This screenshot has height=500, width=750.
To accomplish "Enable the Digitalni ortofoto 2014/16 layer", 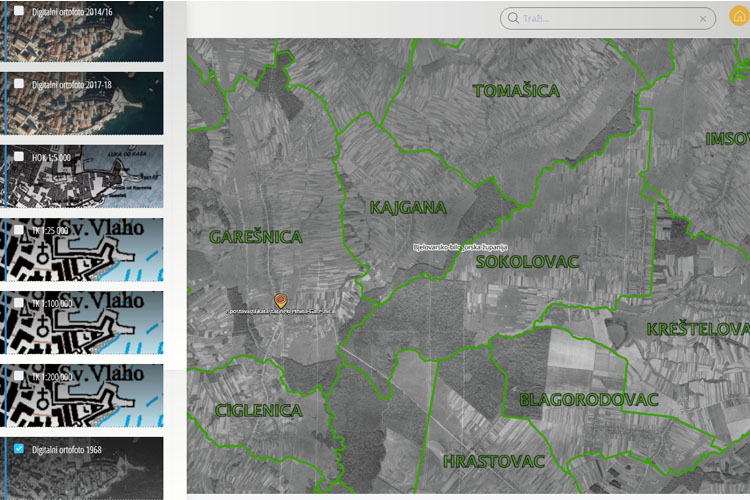I will coord(19,11).
